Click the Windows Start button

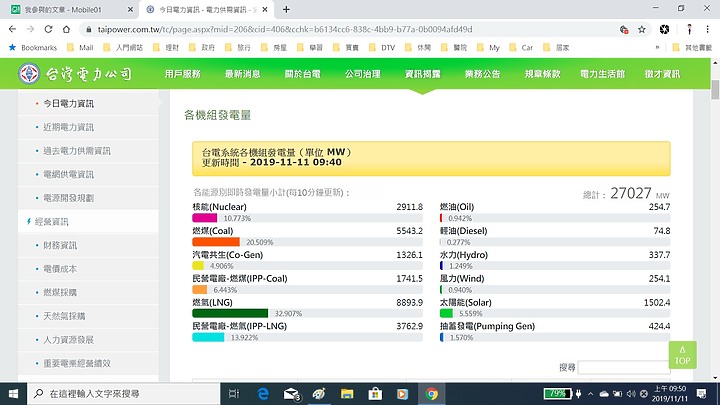[13, 394]
